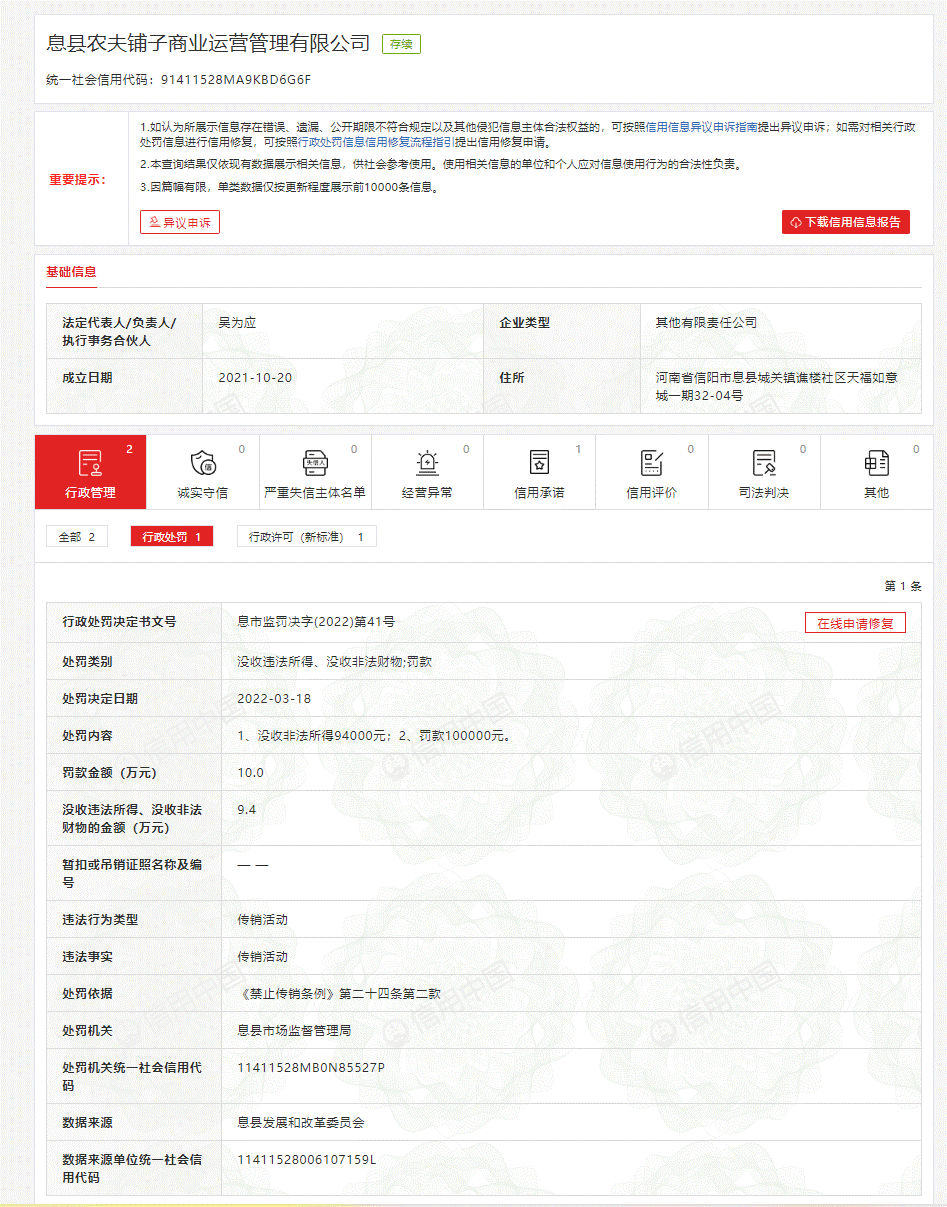Click the 在线申请修复 button
This screenshot has width=947, height=1207.
click(855, 623)
